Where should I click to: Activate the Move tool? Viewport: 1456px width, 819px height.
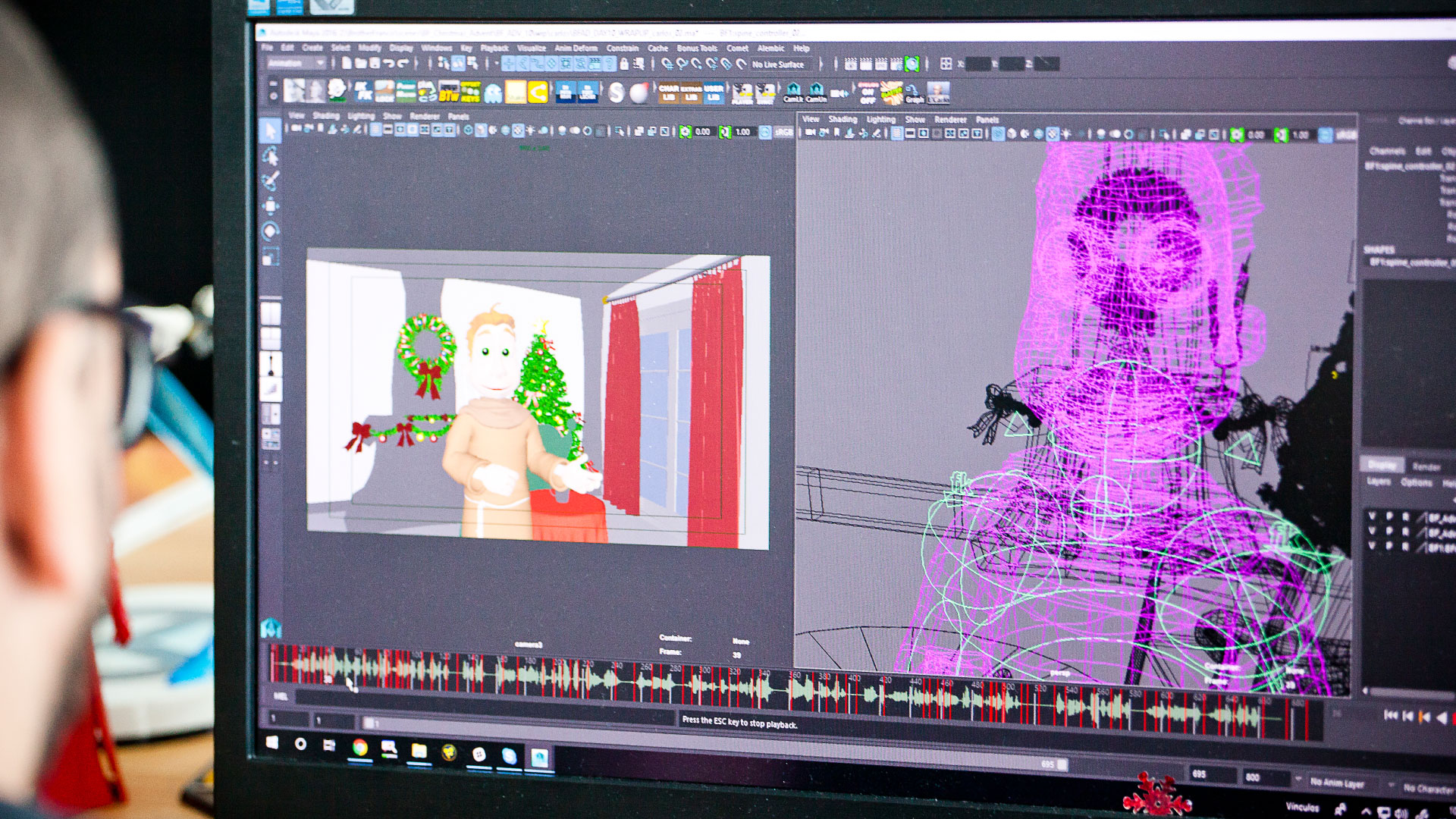[270, 206]
